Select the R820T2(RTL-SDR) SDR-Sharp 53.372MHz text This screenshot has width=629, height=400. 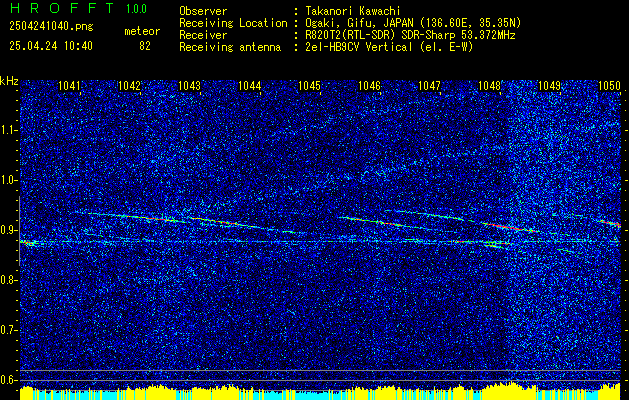pyautogui.click(x=410, y=35)
